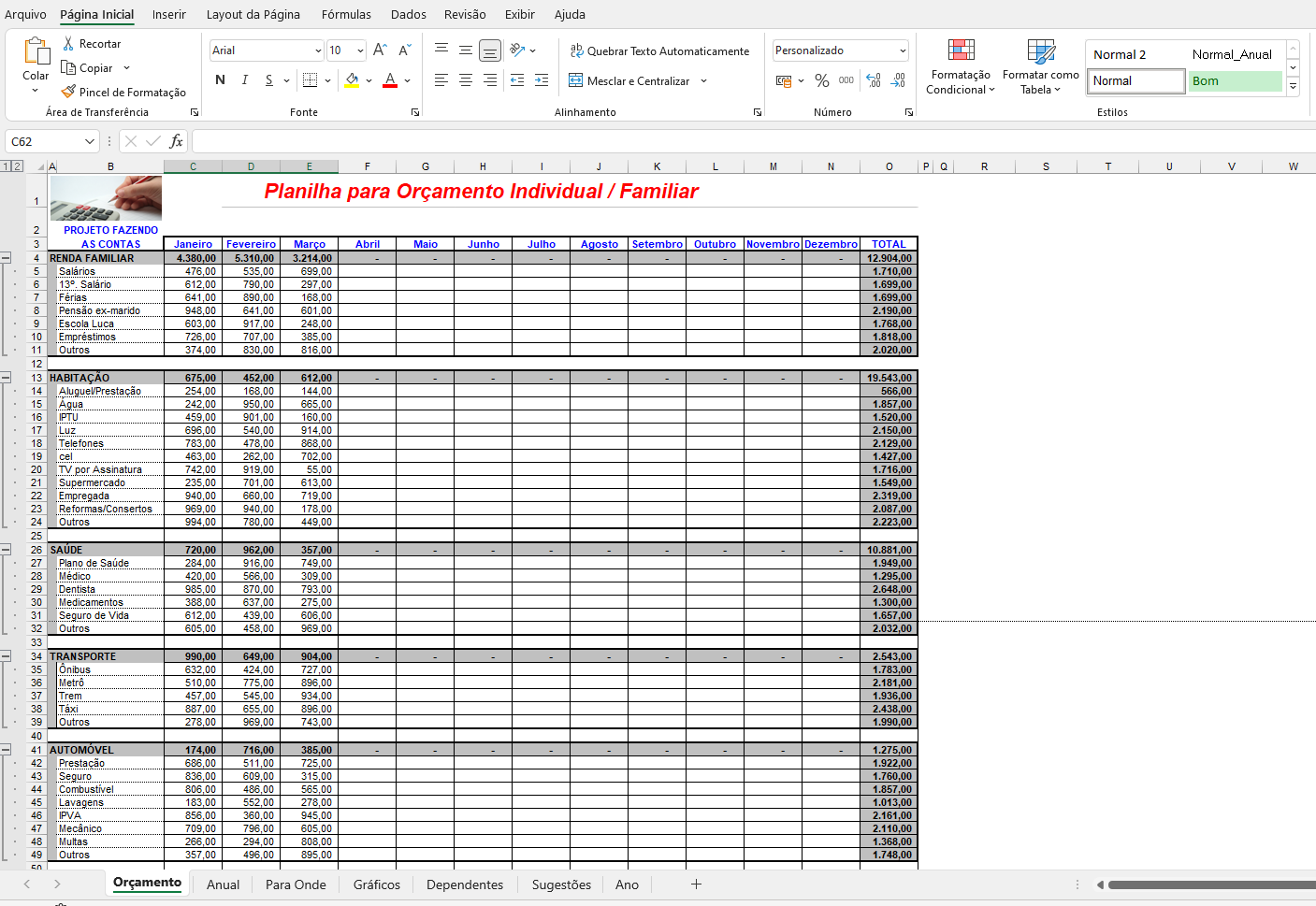This screenshot has height=906, width=1316.
Task: Switch to the Gráficos sheet tab
Action: pyautogui.click(x=376, y=884)
